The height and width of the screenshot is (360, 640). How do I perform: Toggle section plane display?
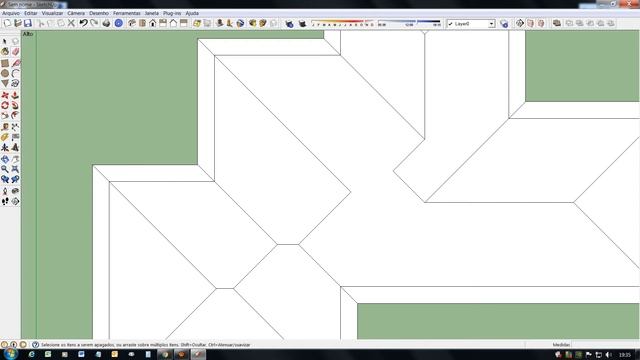530,23
